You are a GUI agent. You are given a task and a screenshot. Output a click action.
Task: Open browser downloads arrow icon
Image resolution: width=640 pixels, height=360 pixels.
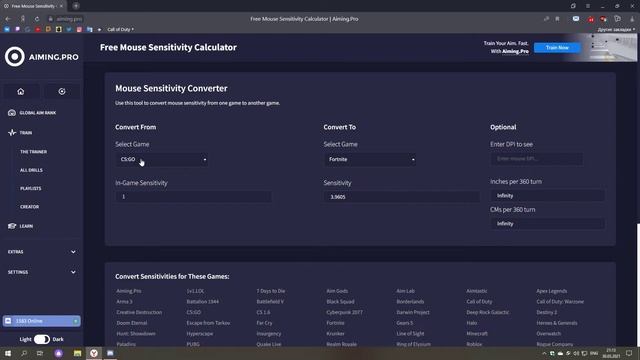[x=632, y=19]
